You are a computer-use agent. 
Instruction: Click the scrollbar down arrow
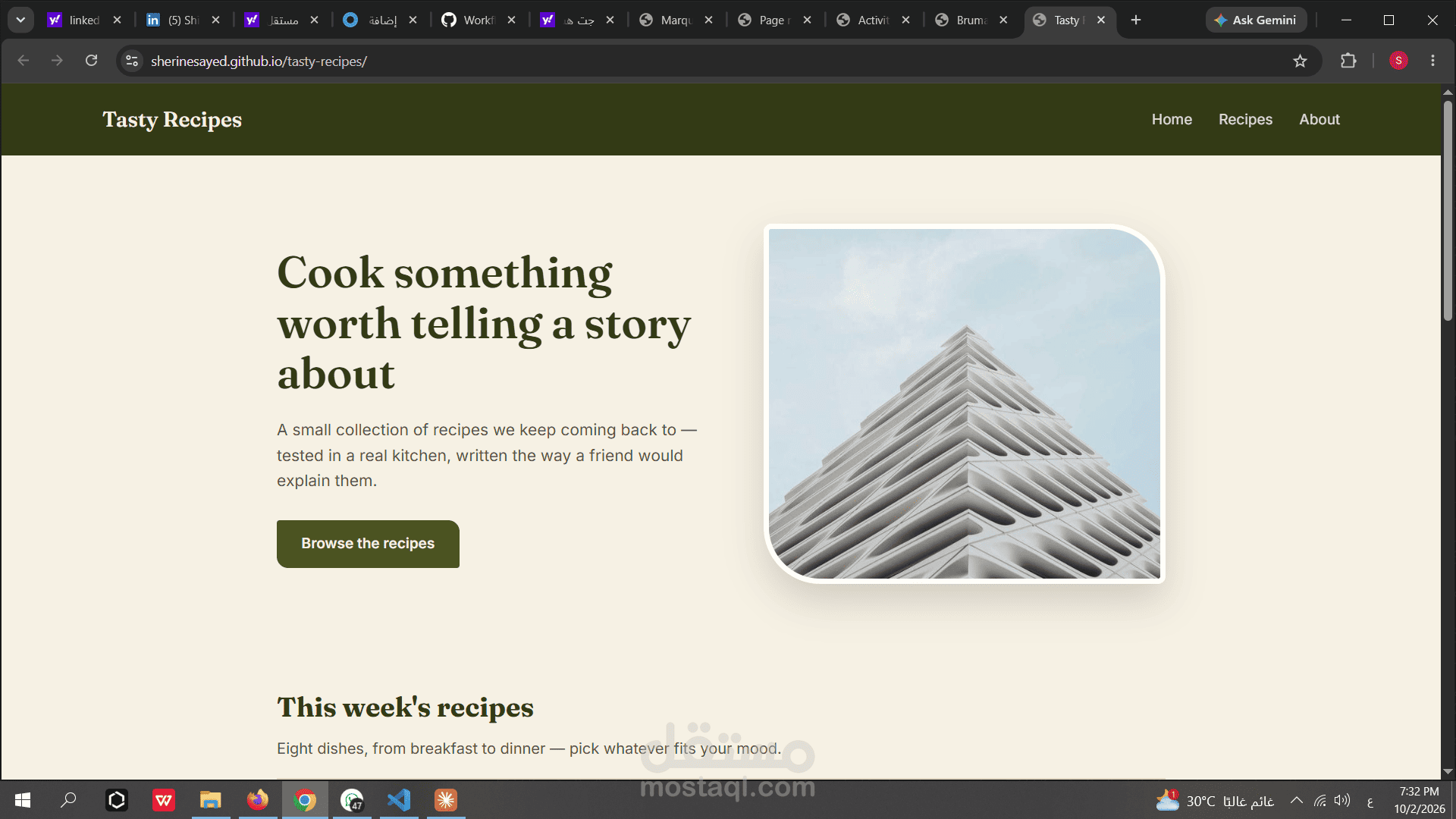click(x=1448, y=772)
